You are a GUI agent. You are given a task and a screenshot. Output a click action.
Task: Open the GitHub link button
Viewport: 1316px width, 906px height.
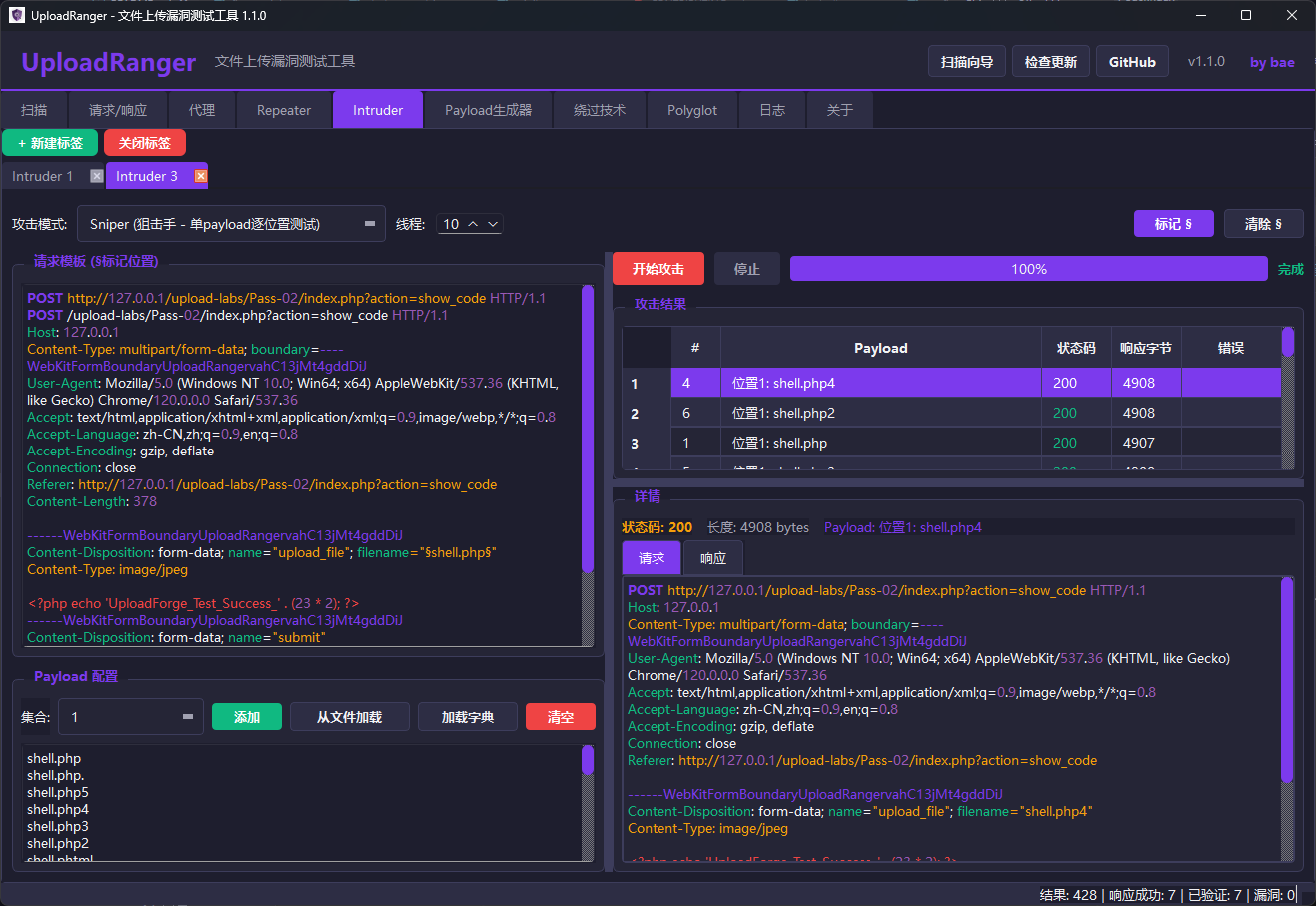coord(1132,62)
